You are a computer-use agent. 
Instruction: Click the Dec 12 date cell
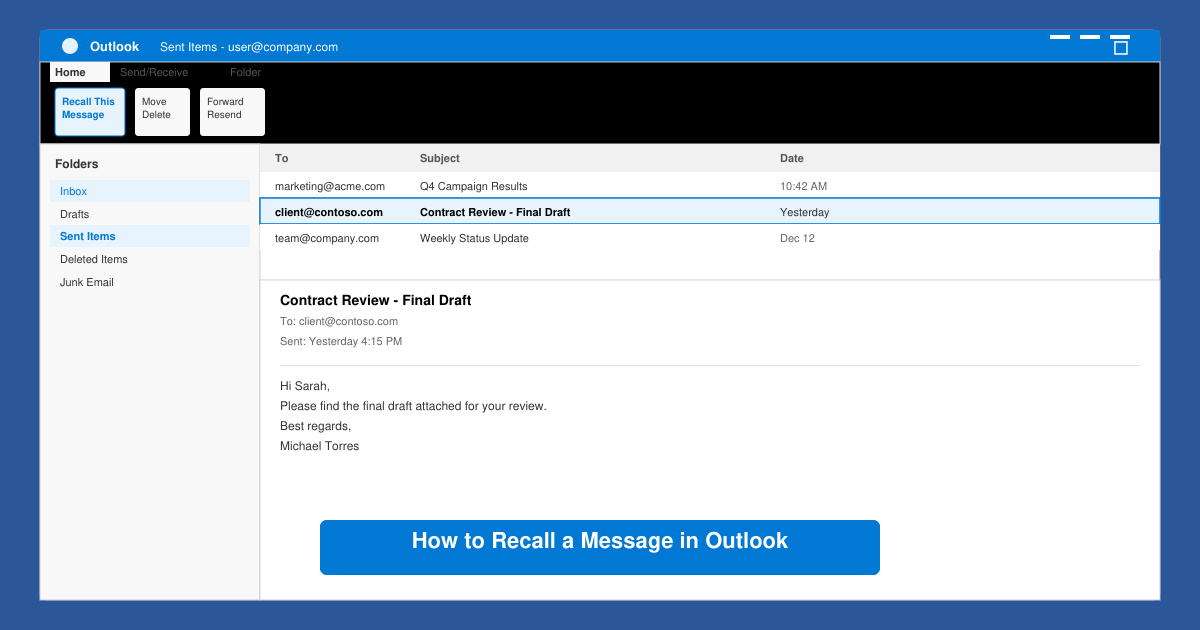click(797, 238)
